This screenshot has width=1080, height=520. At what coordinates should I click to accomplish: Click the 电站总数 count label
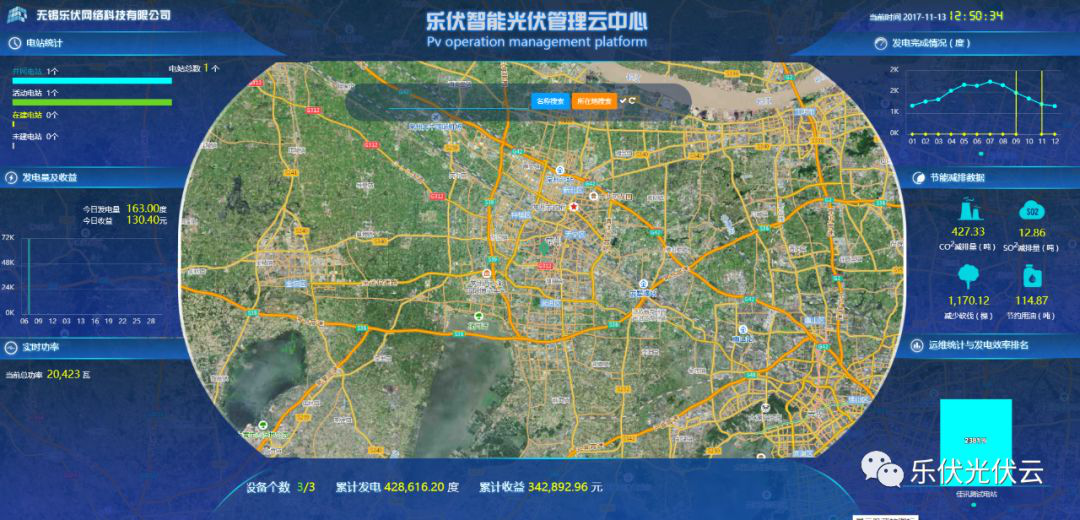(x=194, y=68)
